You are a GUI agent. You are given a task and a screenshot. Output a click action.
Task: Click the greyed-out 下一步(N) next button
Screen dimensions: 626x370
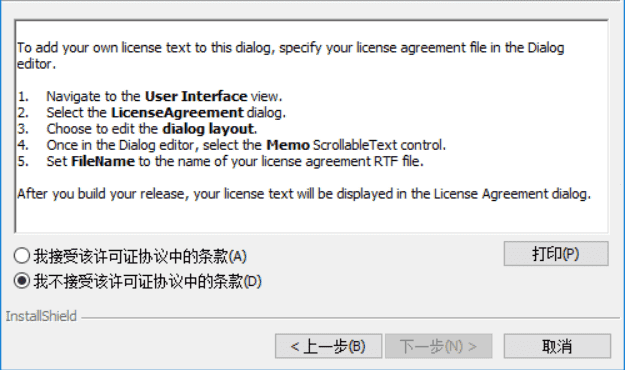click(438, 346)
